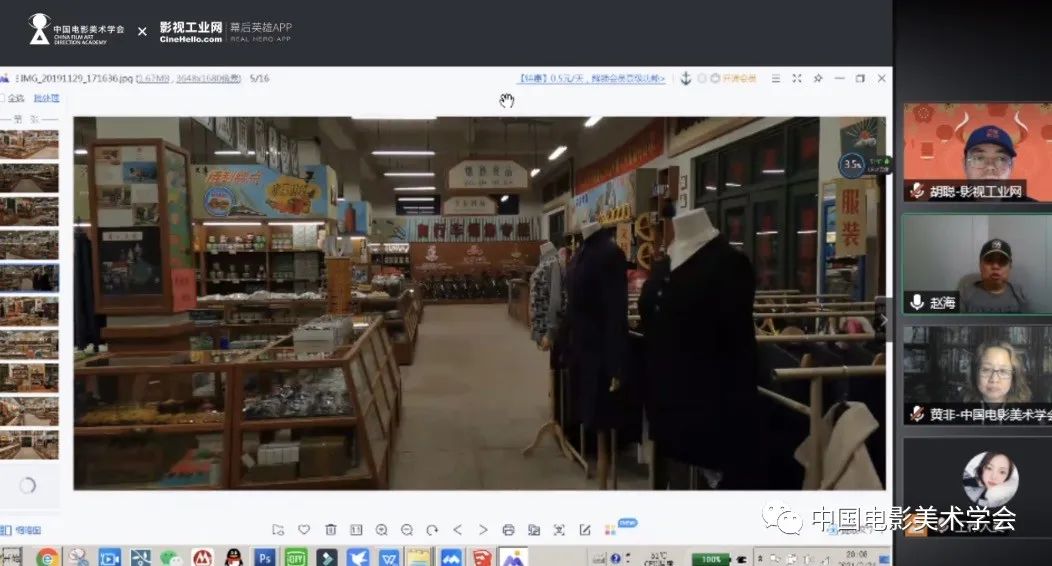Image resolution: width=1052 pixels, height=566 pixels.
Task: Go to the previous image arrow
Action: coord(458,530)
